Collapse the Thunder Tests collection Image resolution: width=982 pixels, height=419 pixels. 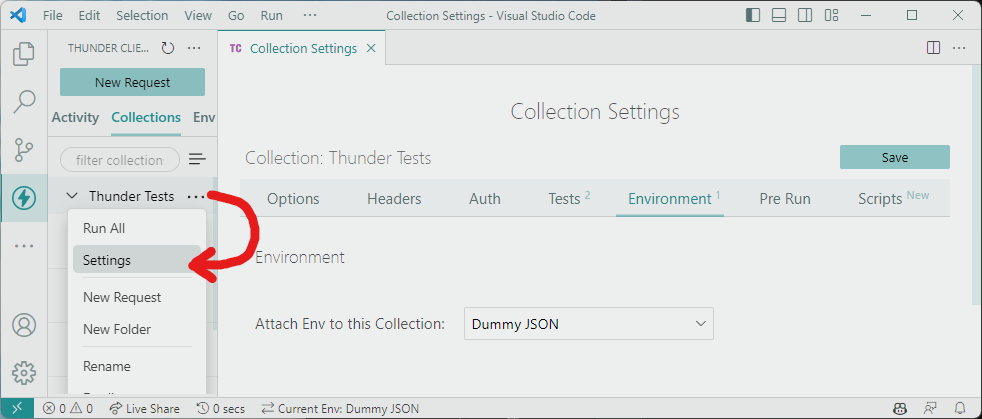point(73,196)
